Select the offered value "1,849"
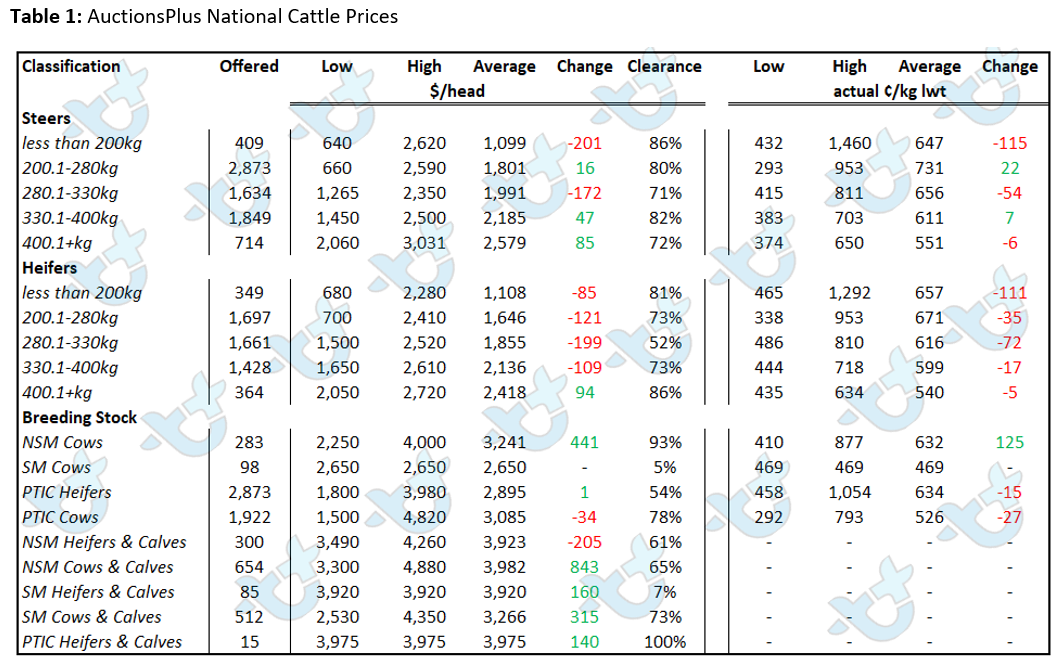Screen dimensions: 1061x666 250,218
